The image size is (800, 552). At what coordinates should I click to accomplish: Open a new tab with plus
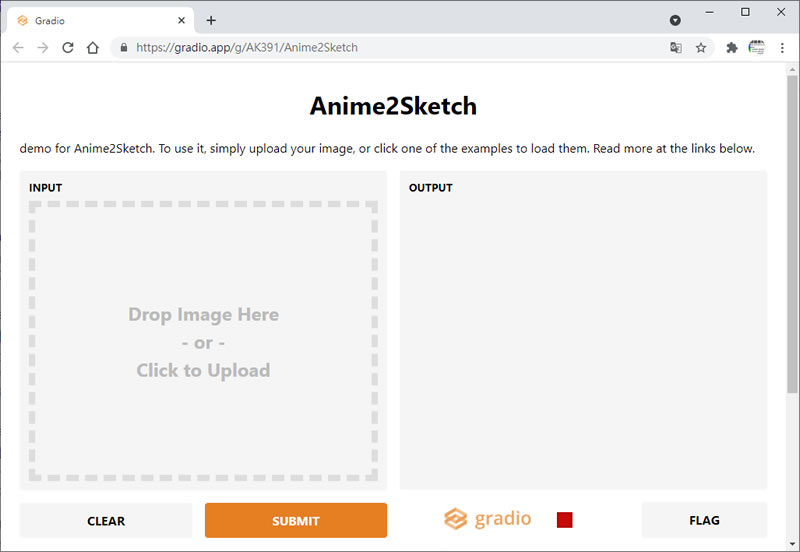pos(211,20)
